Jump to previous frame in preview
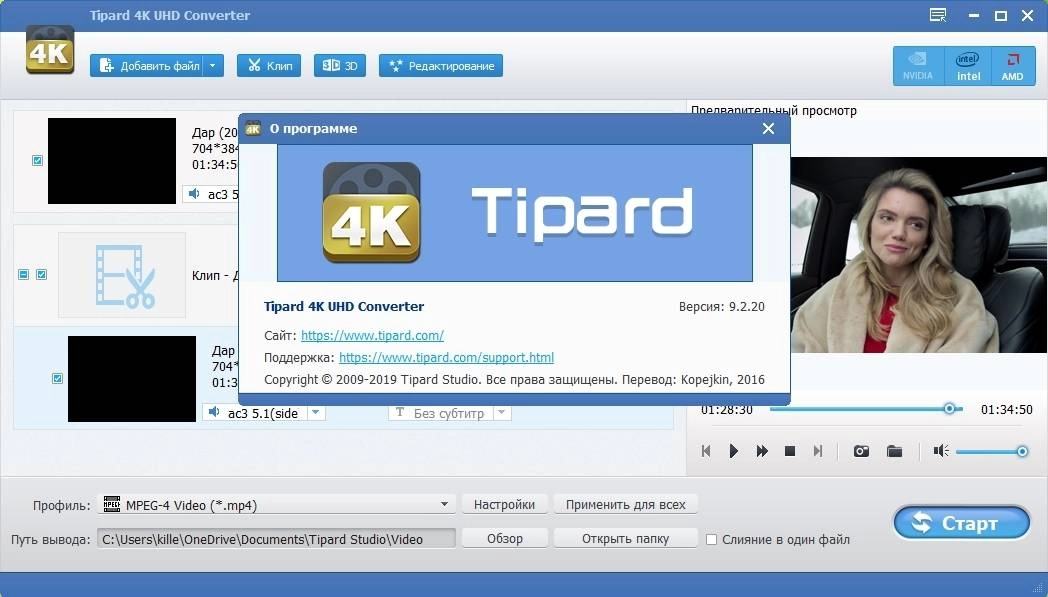Screen dimensions: 1048x597 point(706,451)
